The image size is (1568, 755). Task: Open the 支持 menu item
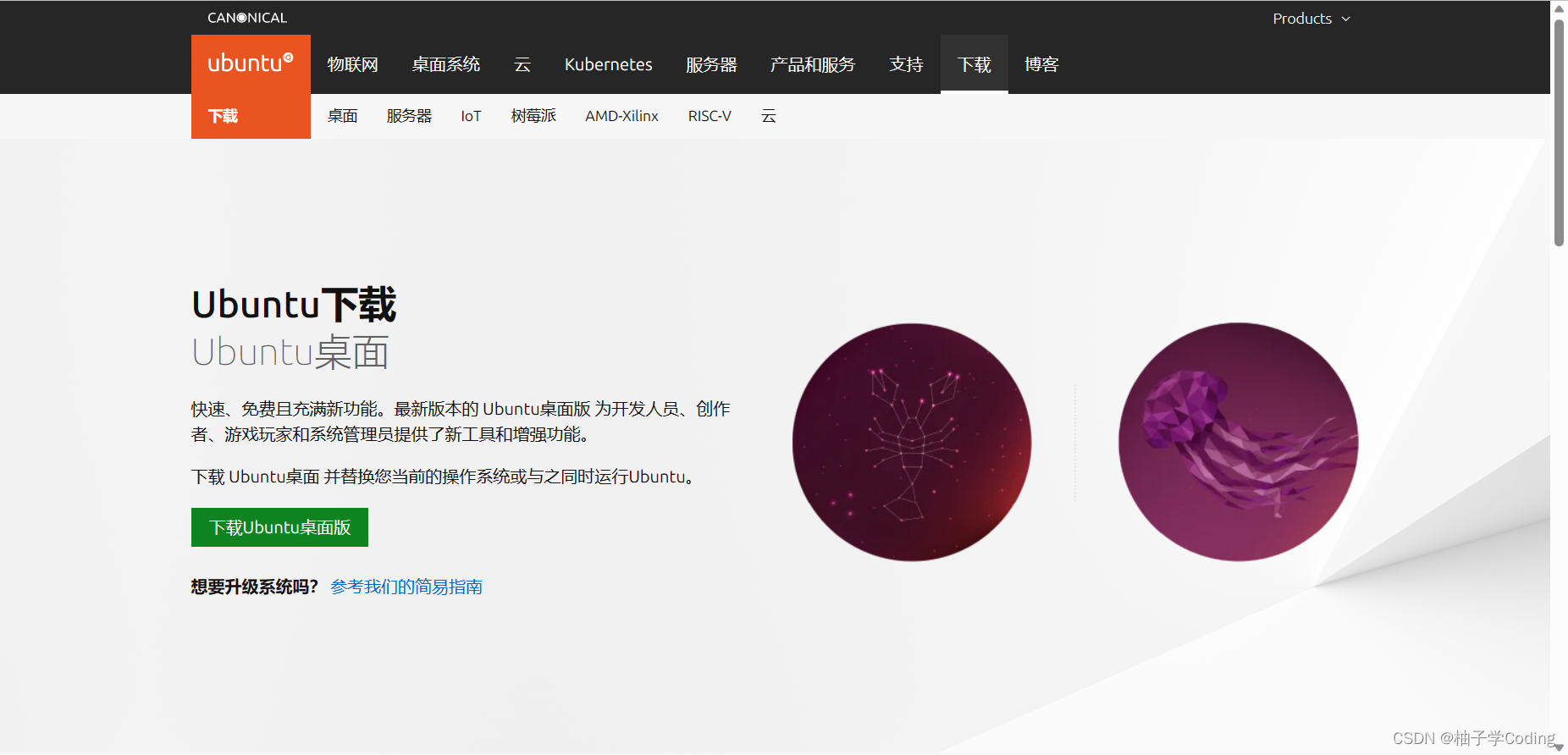pyautogui.click(x=906, y=64)
